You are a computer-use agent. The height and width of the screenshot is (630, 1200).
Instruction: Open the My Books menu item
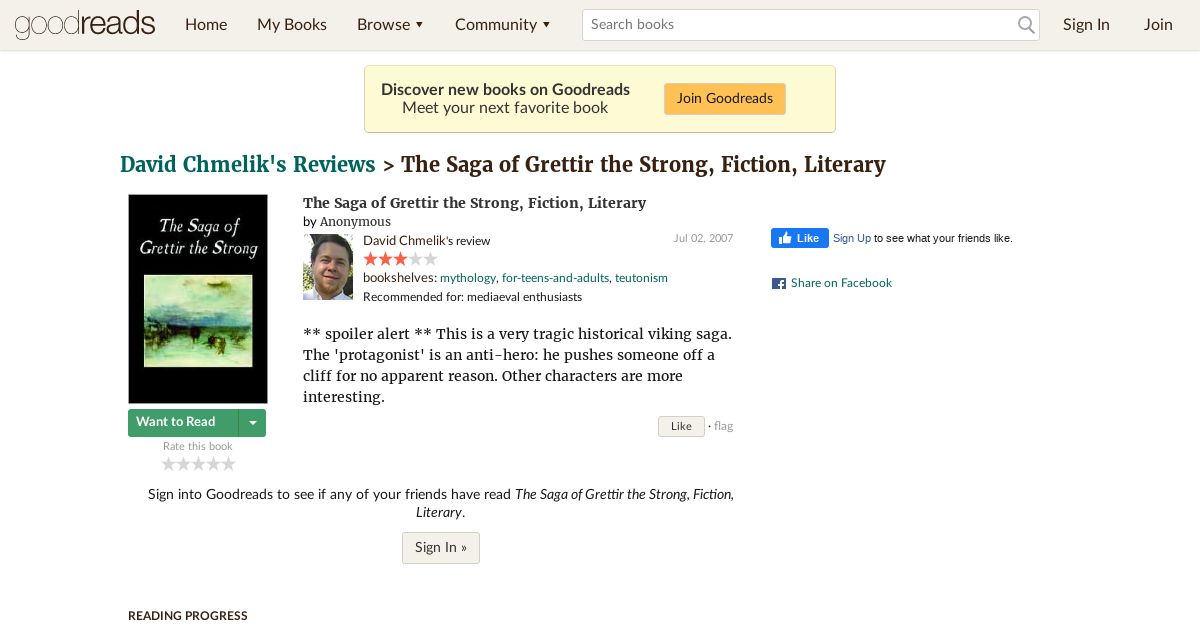pyautogui.click(x=292, y=24)
